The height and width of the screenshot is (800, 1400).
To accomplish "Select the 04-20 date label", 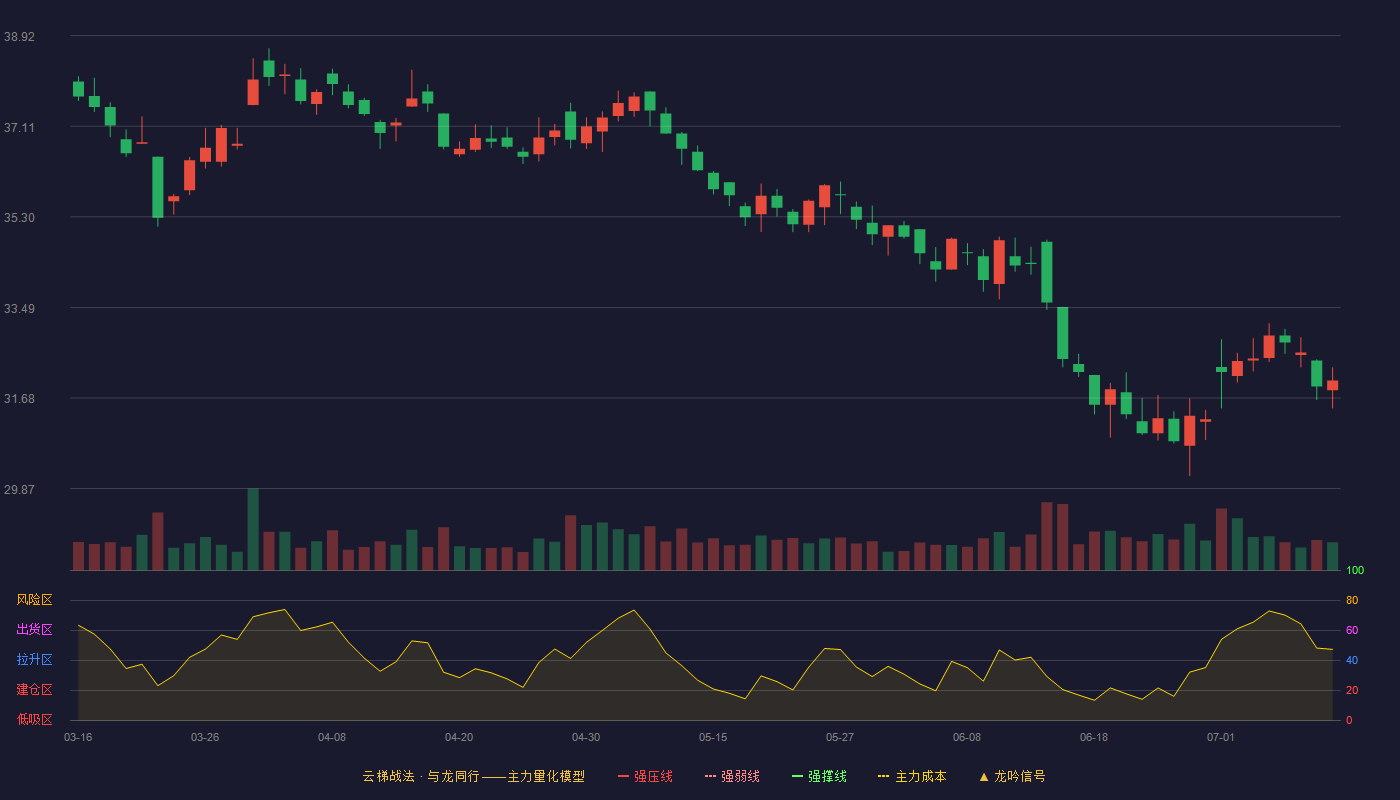I will (459, 737).
